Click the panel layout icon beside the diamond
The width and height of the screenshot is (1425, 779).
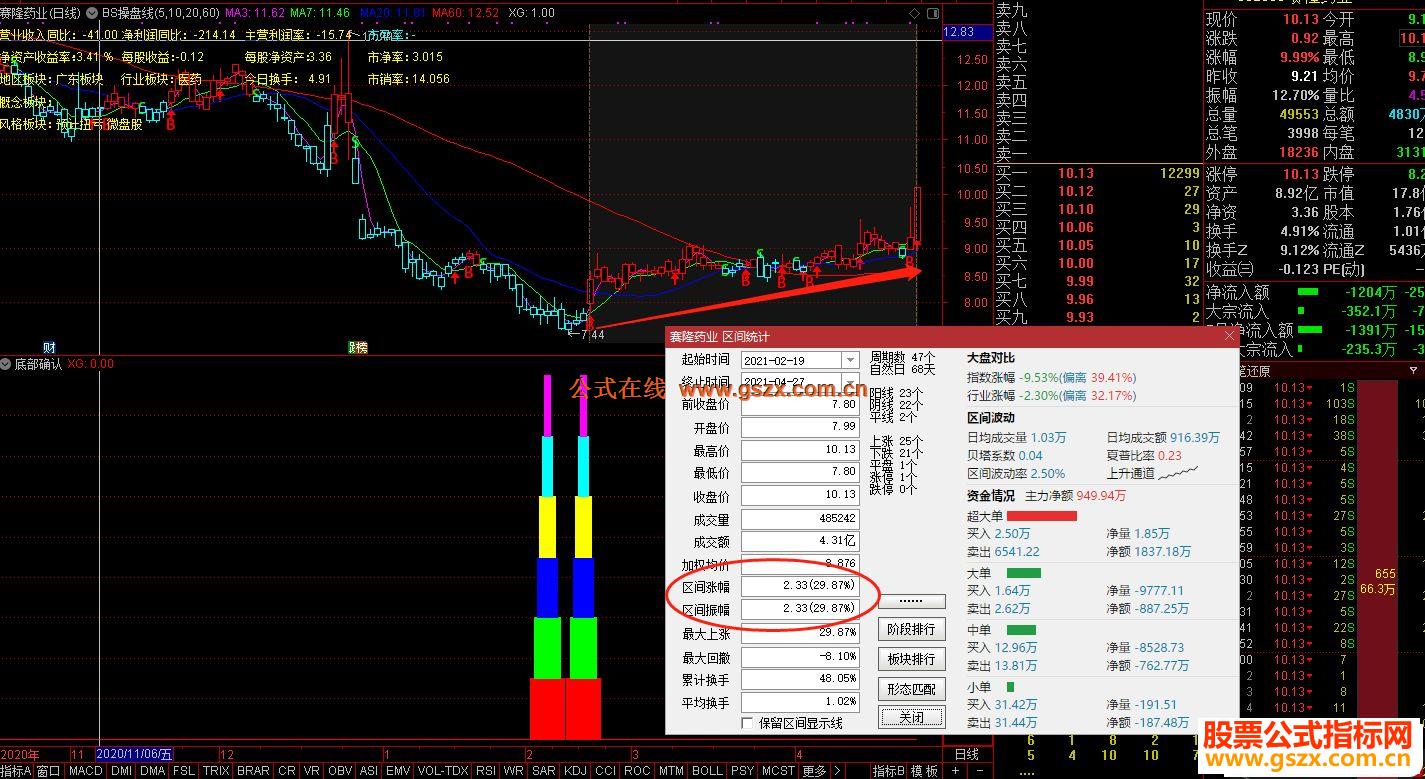point(933,13)
